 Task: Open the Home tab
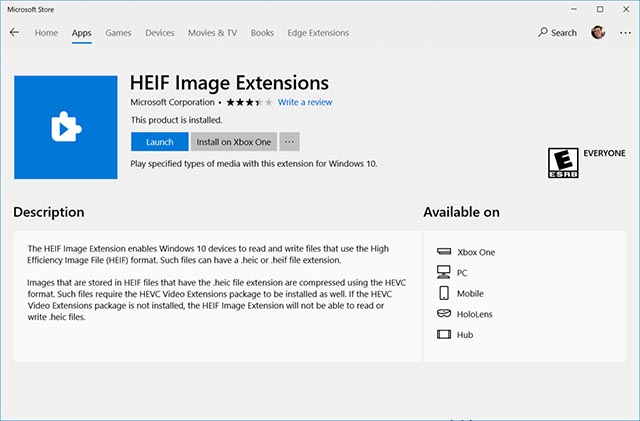coord(46,33)
